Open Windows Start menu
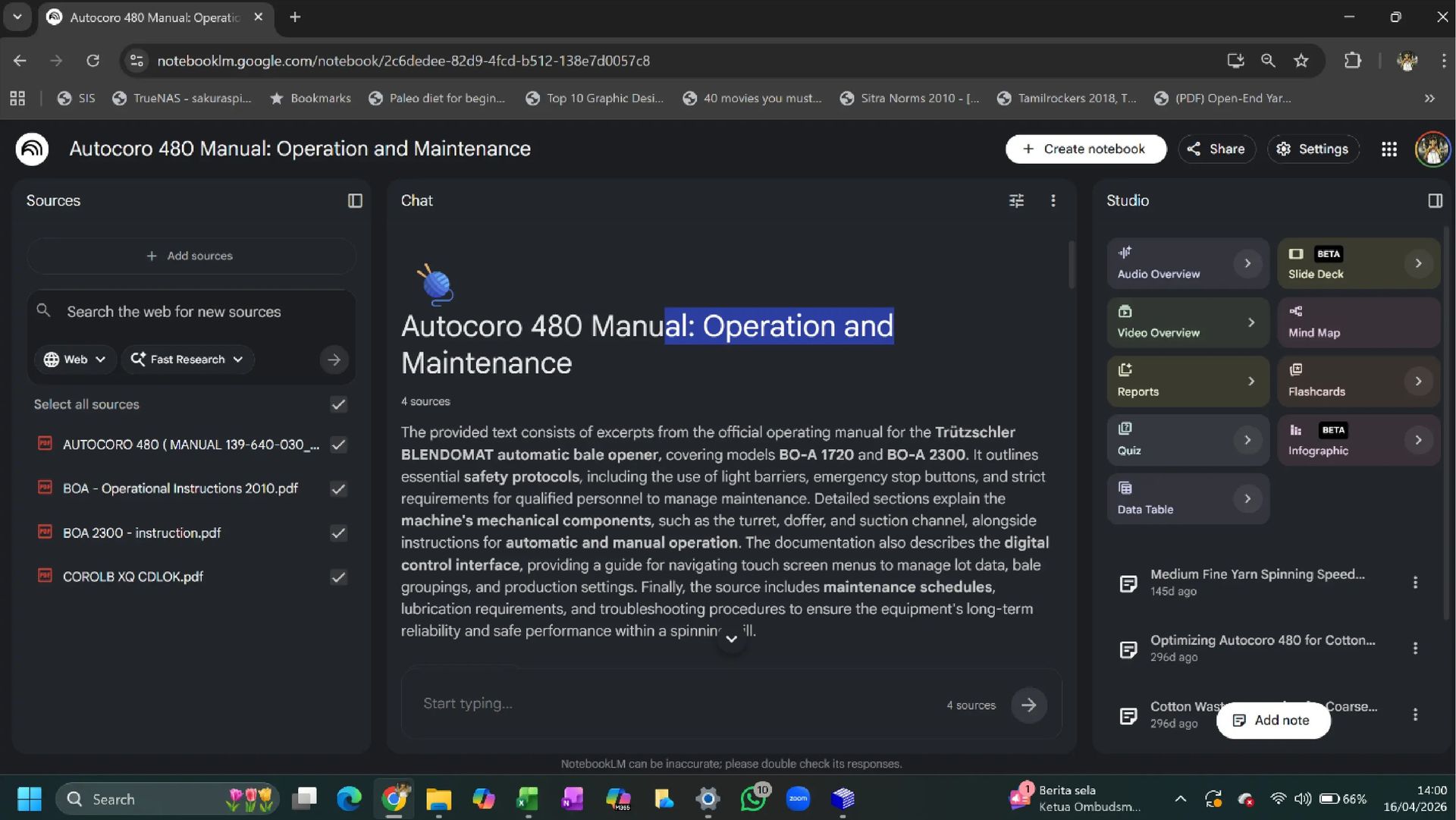Screen dimensions: 1456x820 point(30,799)
